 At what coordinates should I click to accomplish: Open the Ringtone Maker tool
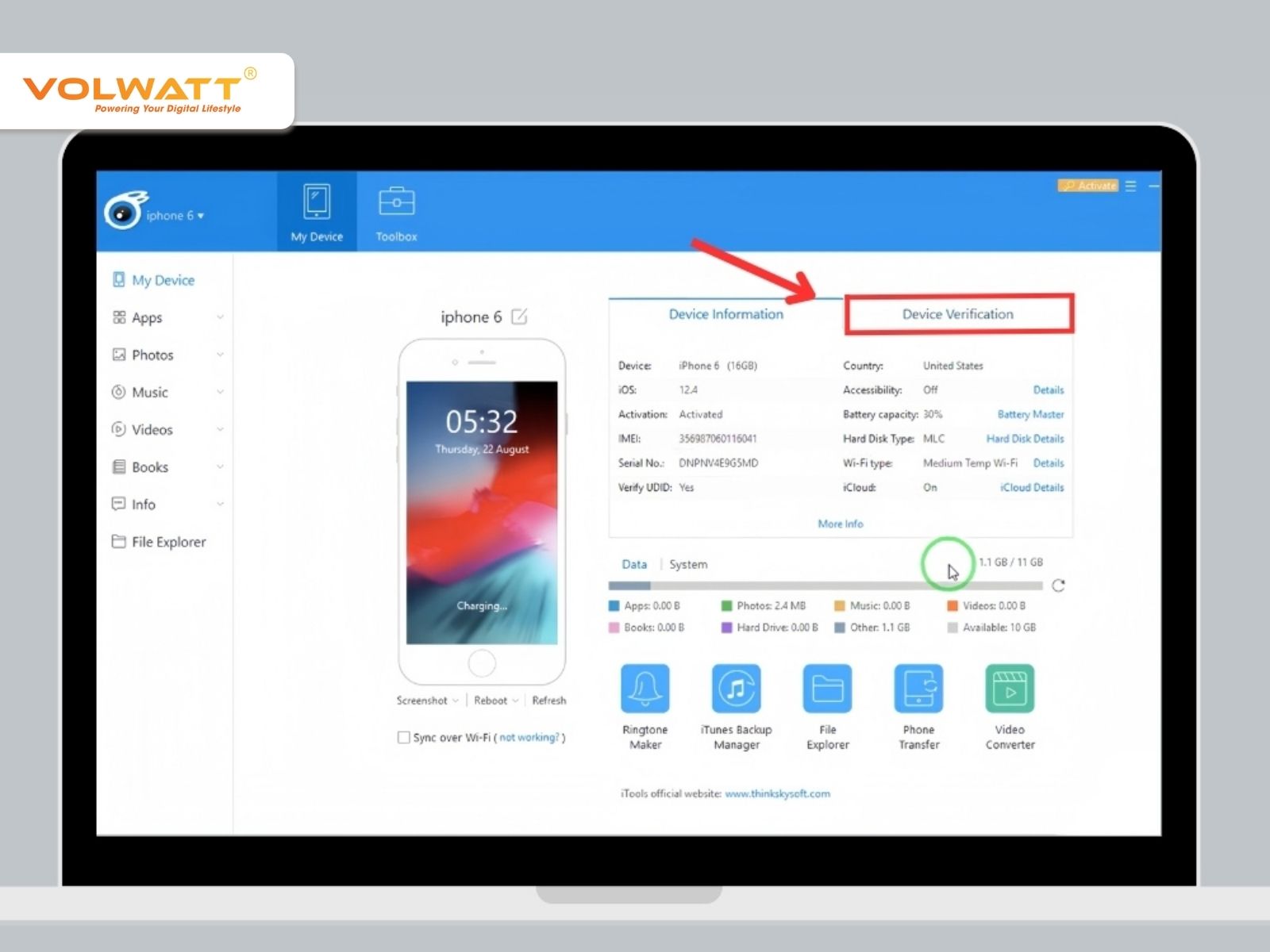pos(645,688)
